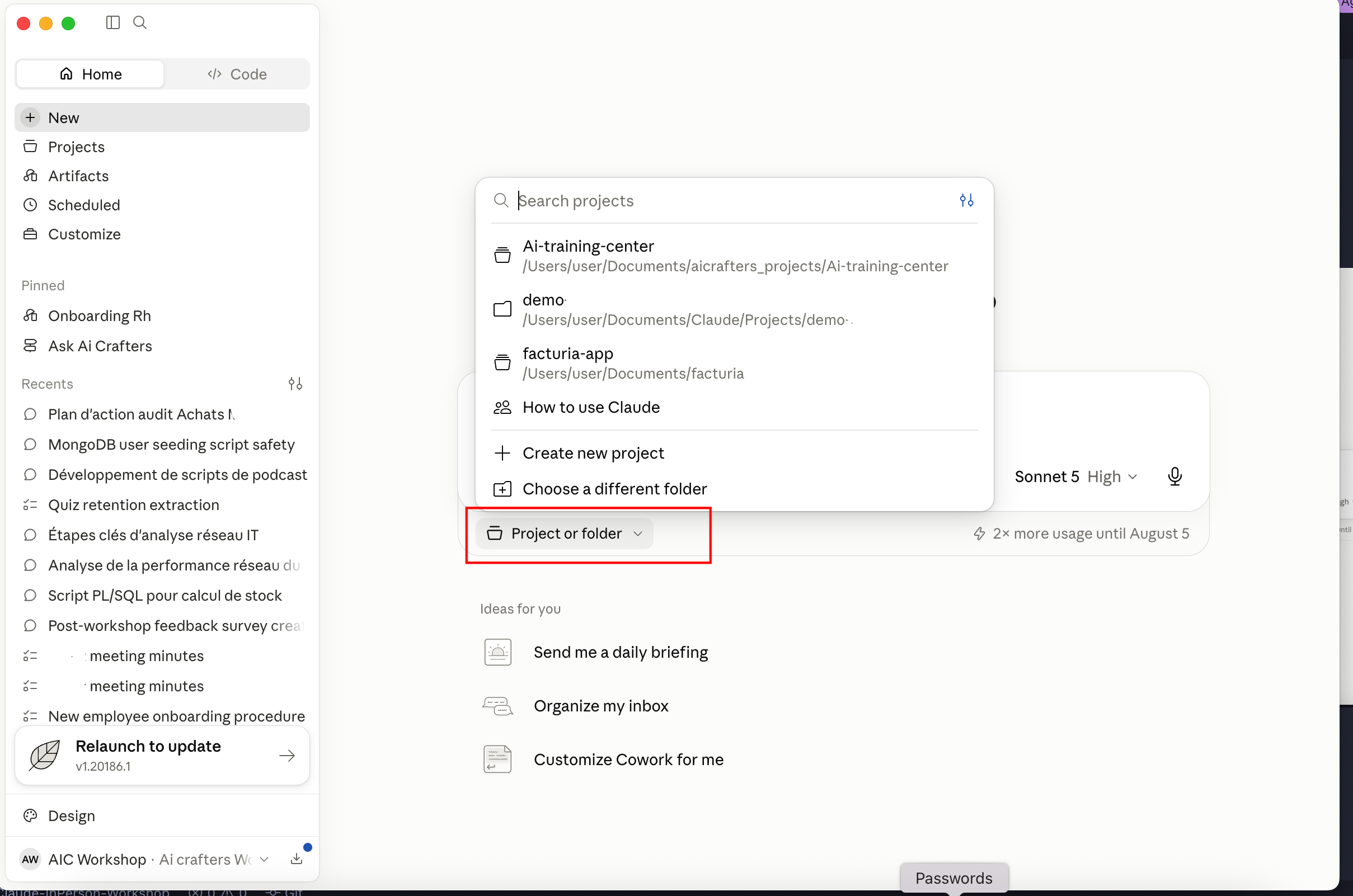Expand the Project or folder dropdown
This screenshot has height=896, width=1353.
pyautogui.click(x=564, y=534)
